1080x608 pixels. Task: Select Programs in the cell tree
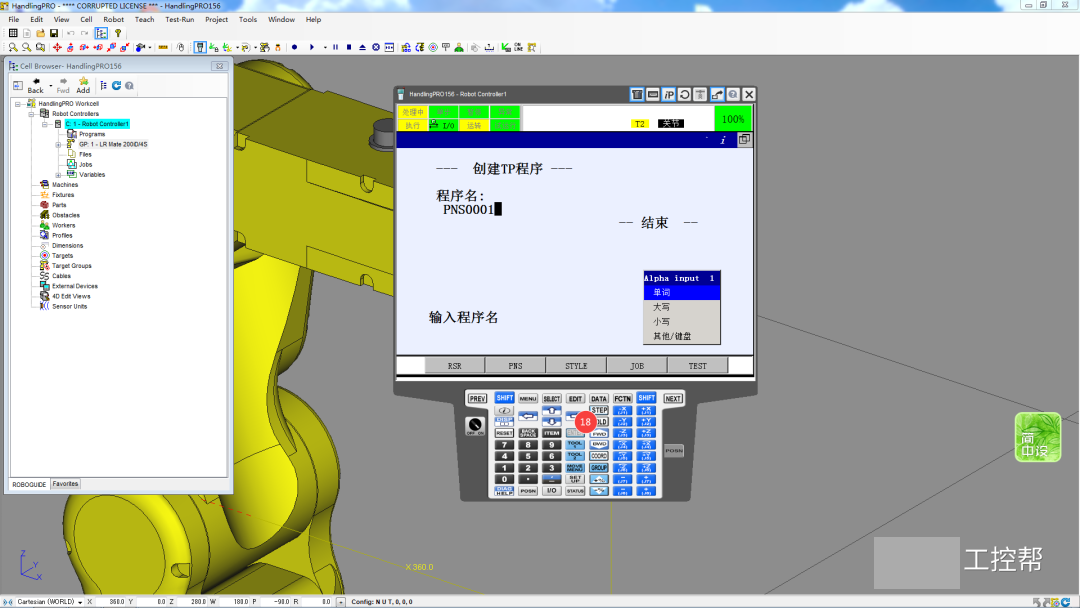click(92, 134)
